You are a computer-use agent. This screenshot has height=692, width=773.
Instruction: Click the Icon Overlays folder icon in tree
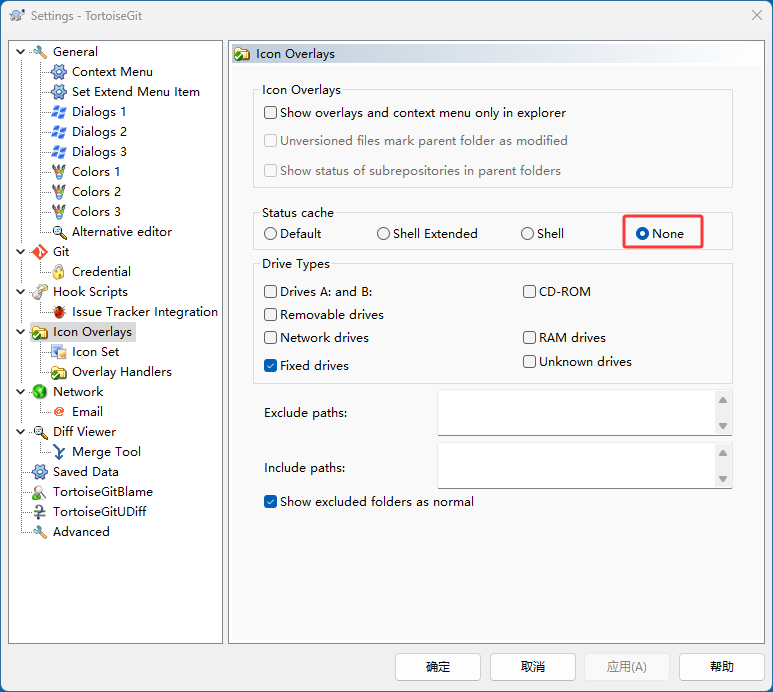click(39, 332)
